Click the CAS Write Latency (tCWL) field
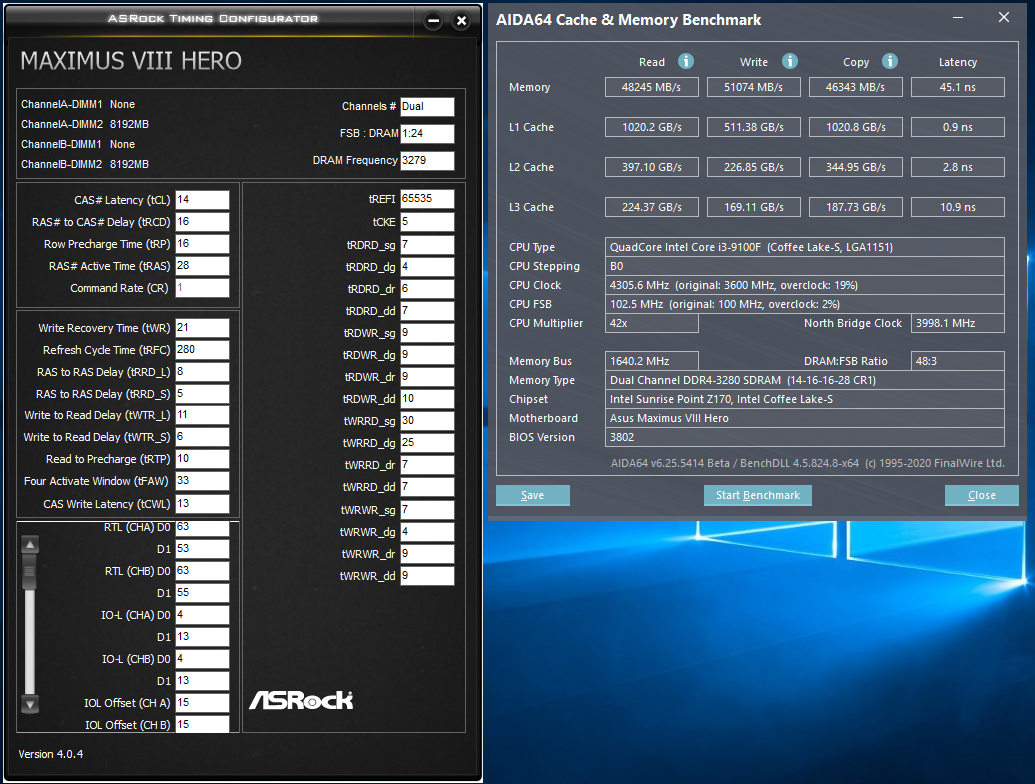 202,504
